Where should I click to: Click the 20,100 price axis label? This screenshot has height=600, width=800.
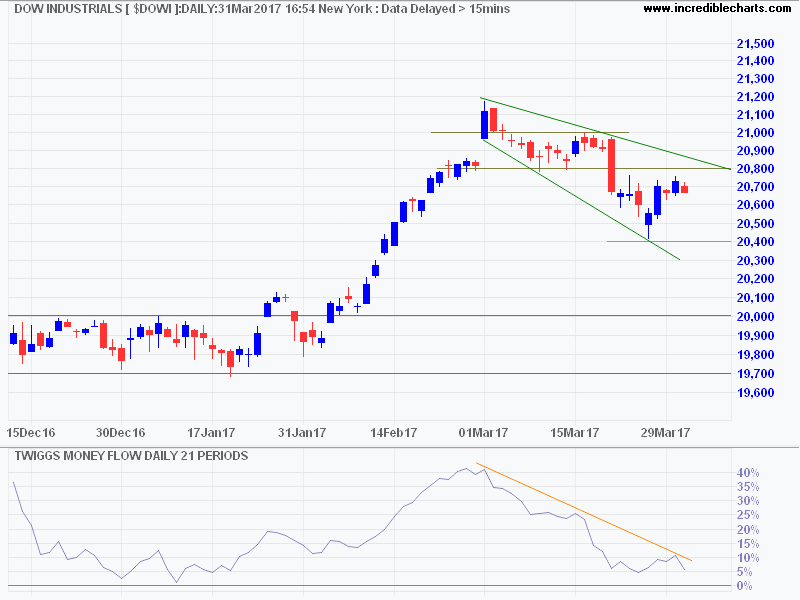(756, 297)
